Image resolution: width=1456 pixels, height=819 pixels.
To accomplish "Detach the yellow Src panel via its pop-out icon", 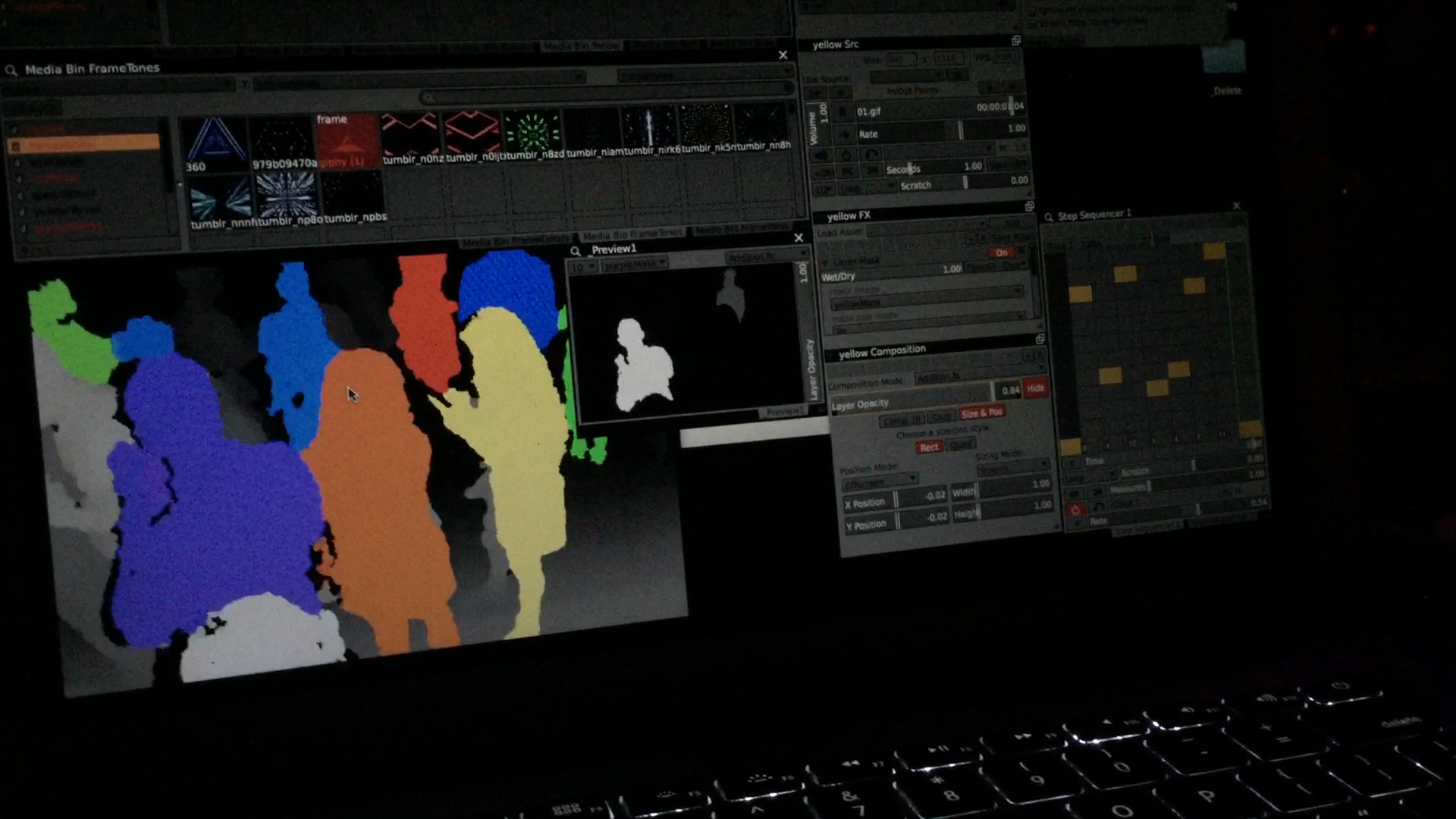I will (x=1015, y=41).
